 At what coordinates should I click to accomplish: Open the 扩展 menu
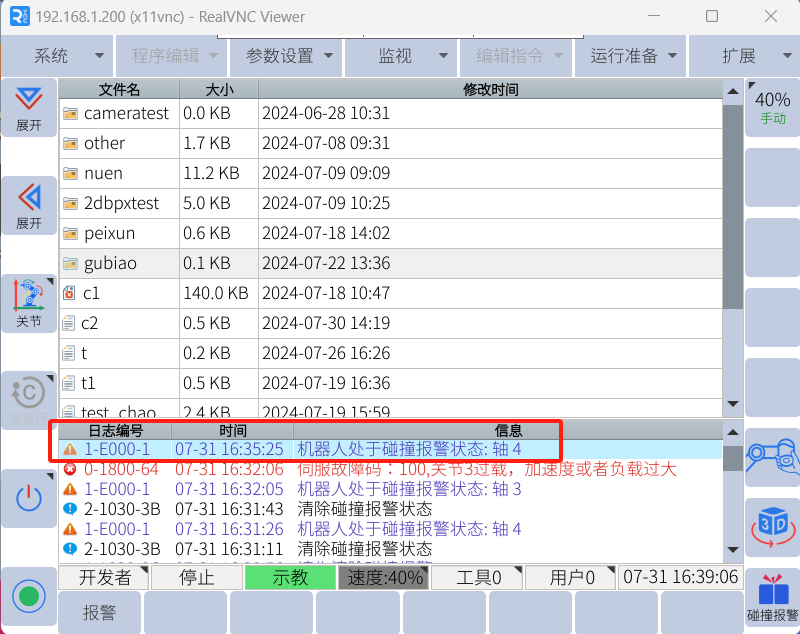point(745,56)
